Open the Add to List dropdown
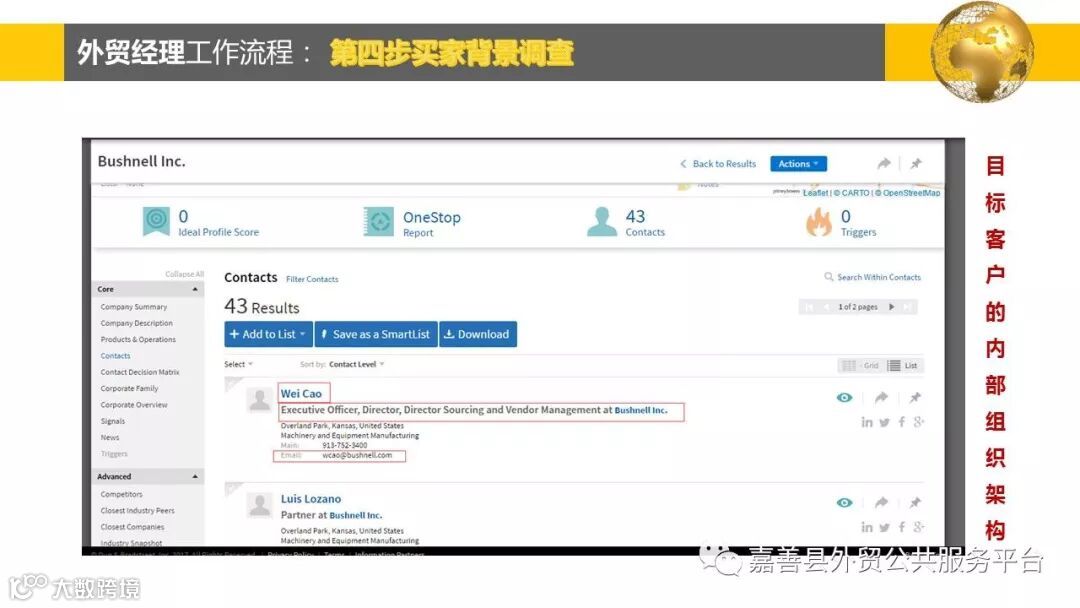This screenshot has width=1080, height=608. (268, 334)
